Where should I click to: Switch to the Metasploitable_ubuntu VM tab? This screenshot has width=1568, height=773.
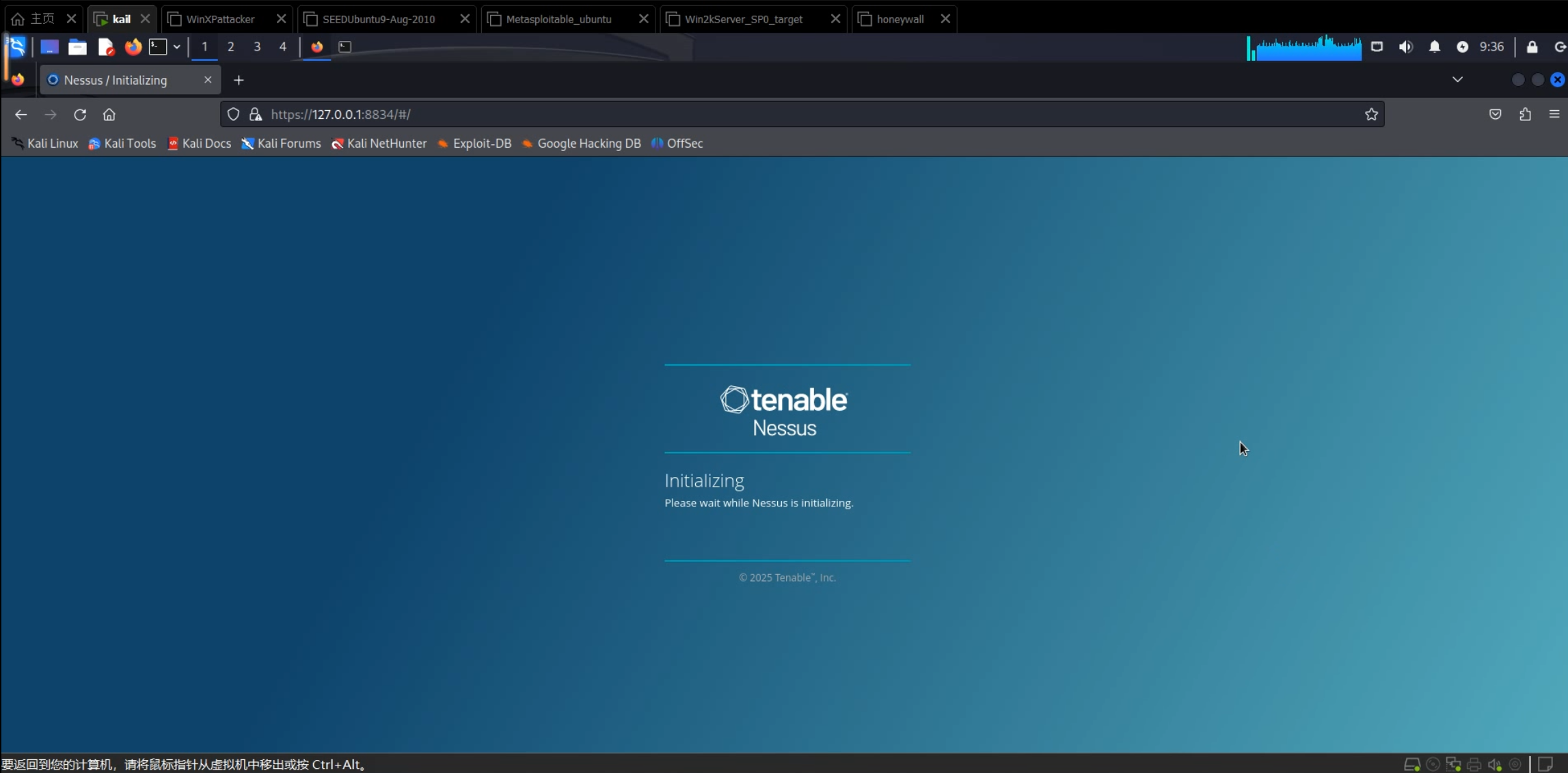[558, 19]
